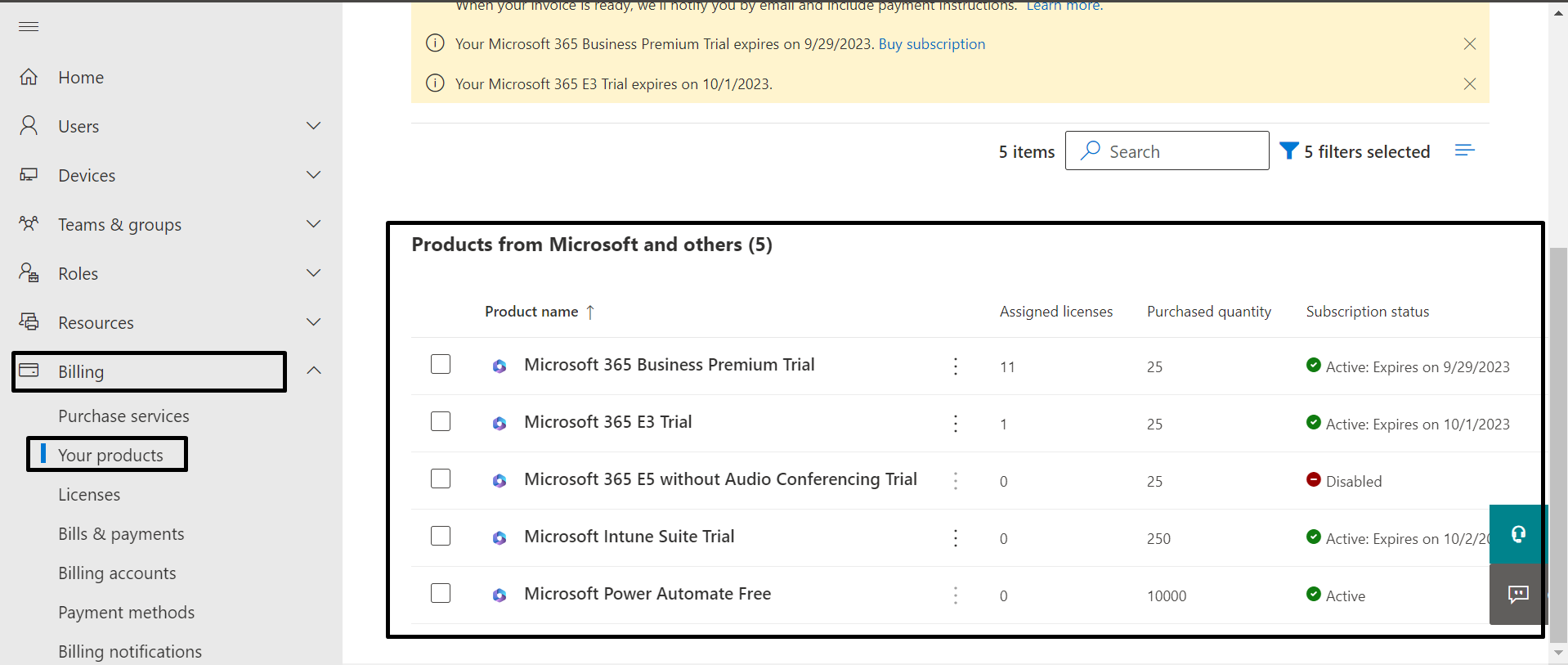Open more actions for Microsoft Power Automate Free
The image size is (1568, 665).
tap(955, 595)
